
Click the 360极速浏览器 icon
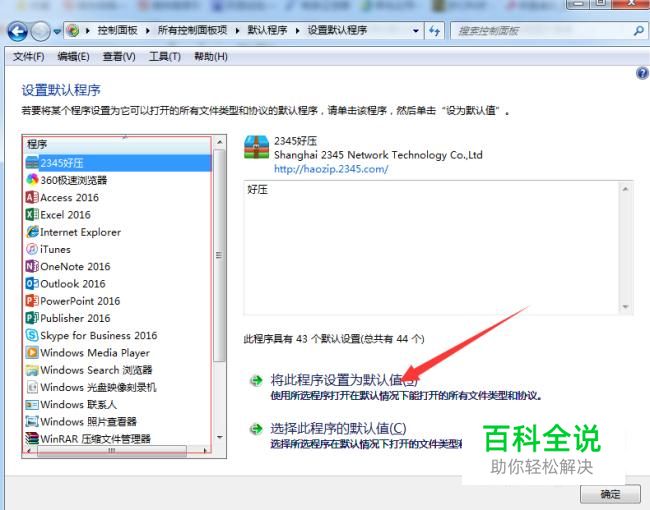(32, 180)
